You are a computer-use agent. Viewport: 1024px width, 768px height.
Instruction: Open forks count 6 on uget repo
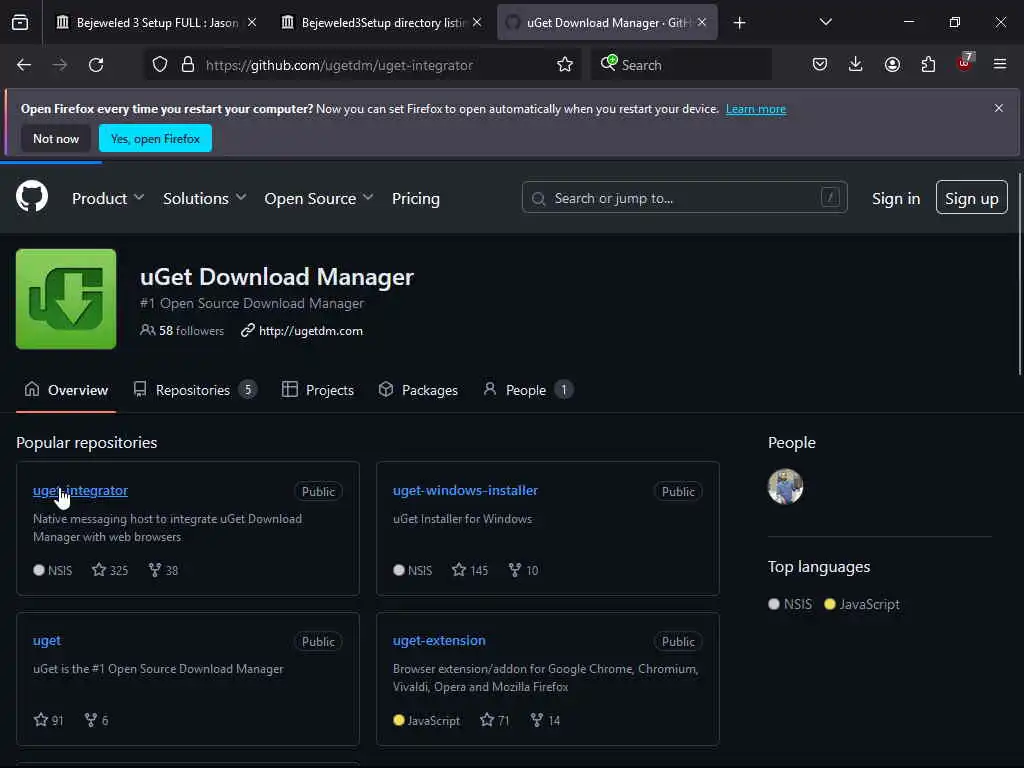tap(96, 720)
